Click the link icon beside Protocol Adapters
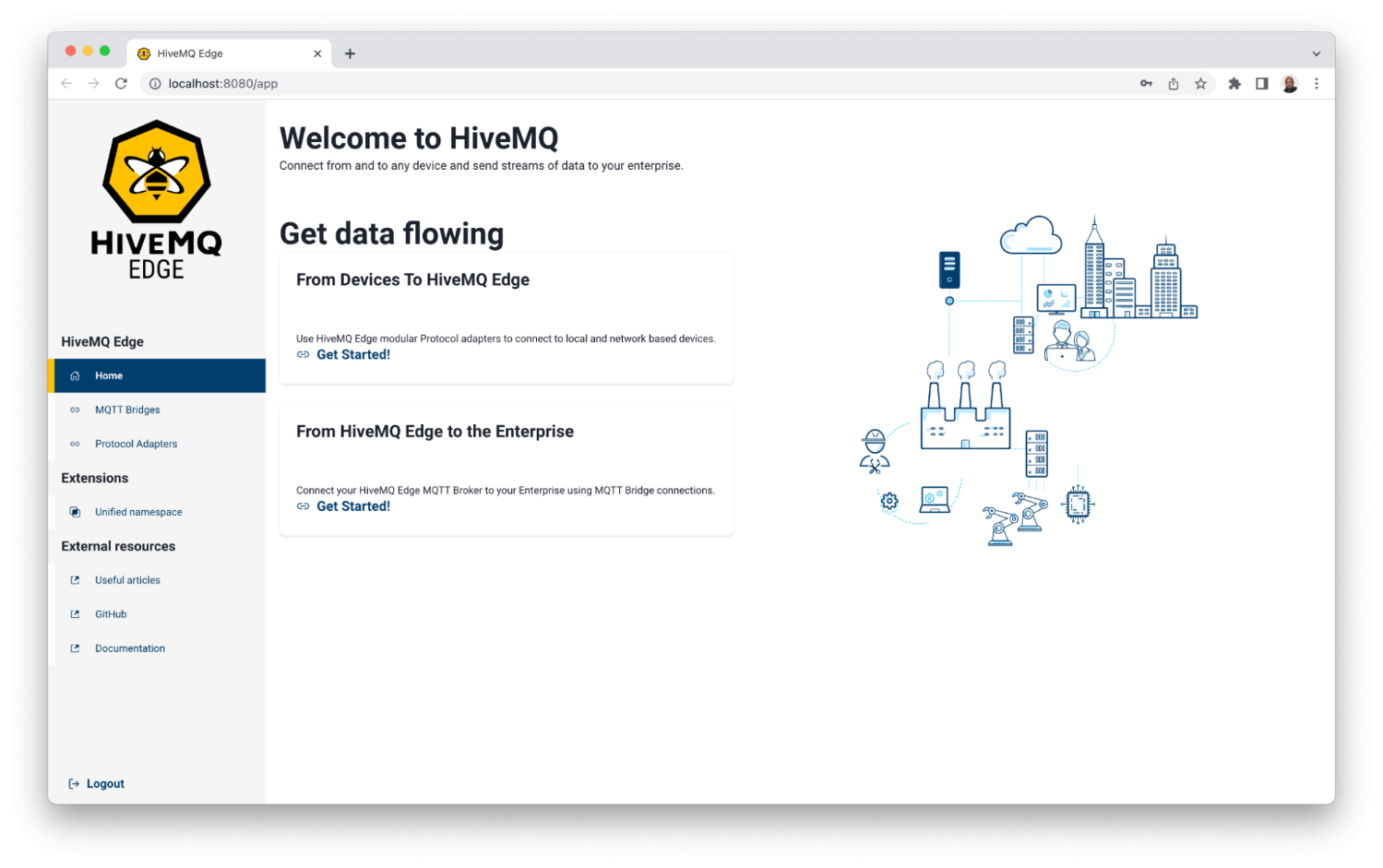This screenshot has height=868, width=1383. click(75, 444)
